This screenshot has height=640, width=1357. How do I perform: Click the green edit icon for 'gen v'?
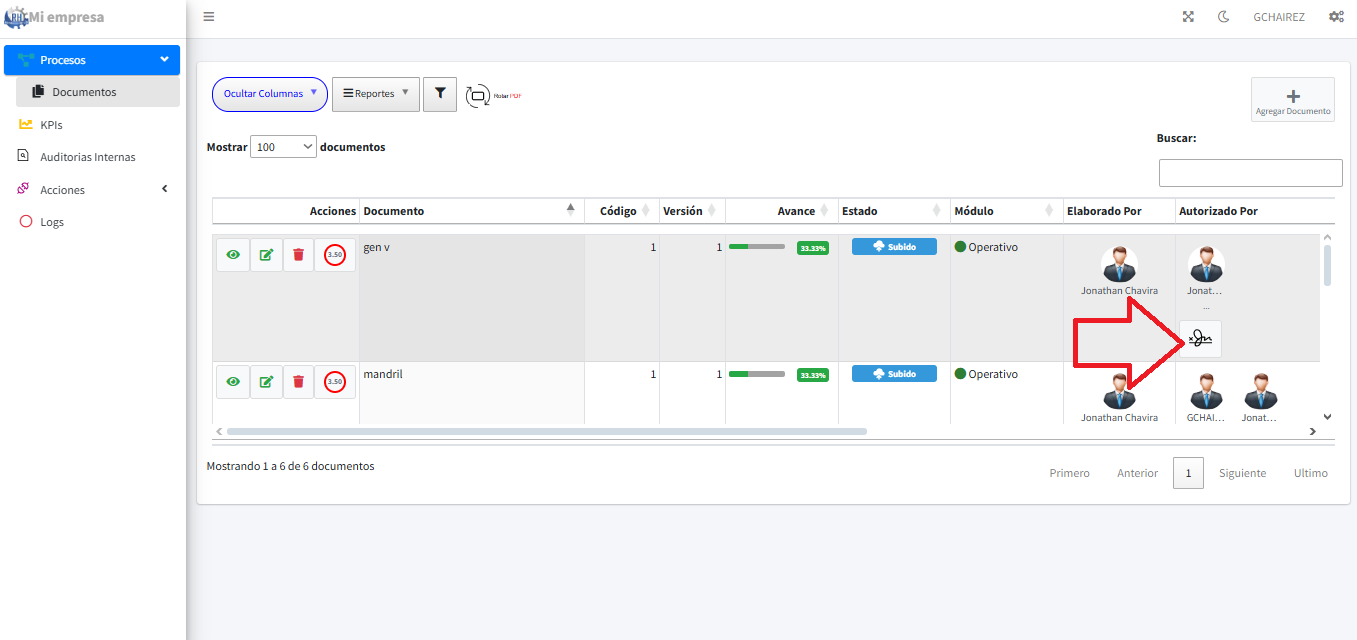pyautogui.click(x=266, y=255)
